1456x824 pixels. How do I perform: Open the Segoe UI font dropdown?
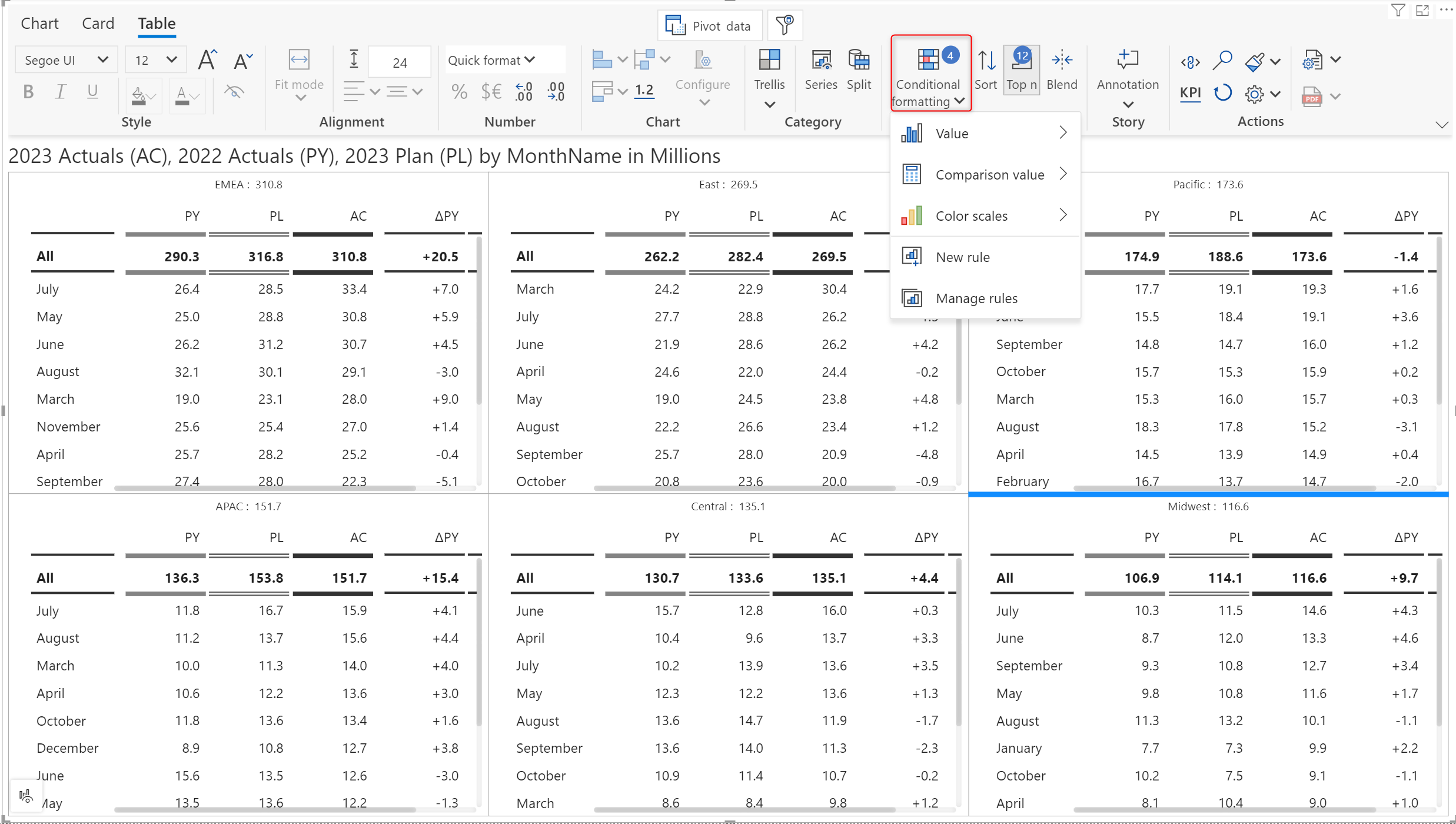[66, 60]
